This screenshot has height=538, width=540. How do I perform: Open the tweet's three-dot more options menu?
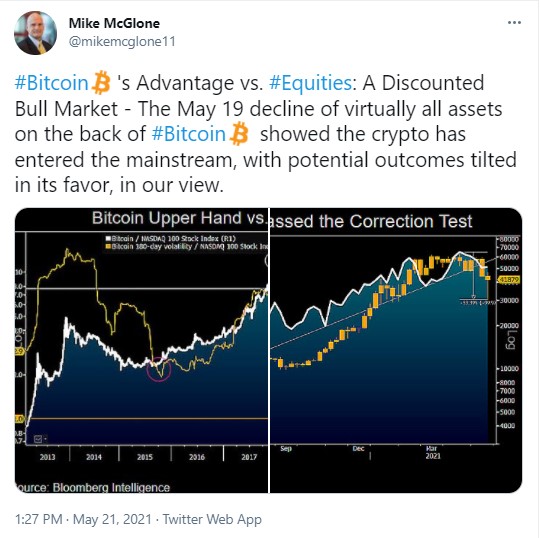pos(514,23)
